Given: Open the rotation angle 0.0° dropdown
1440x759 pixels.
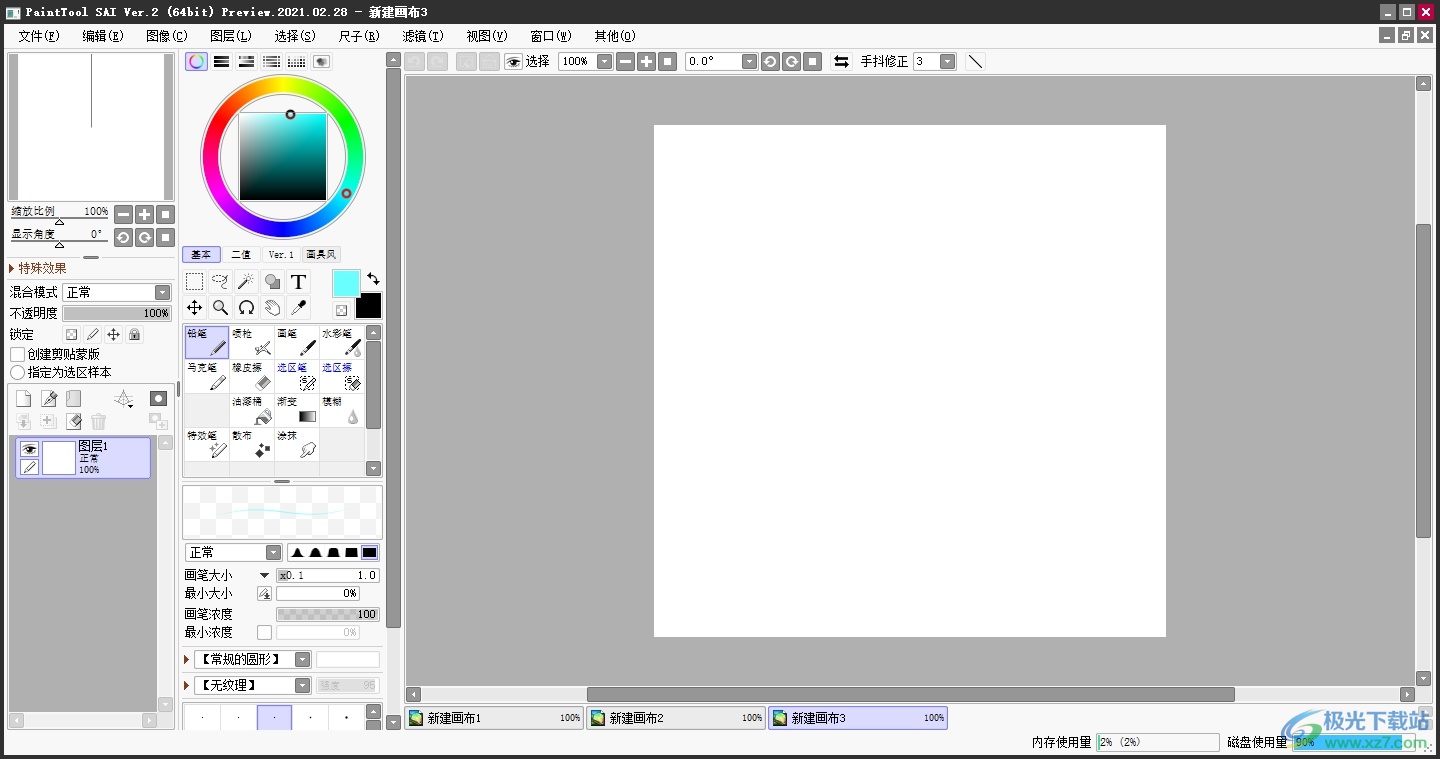Looking at the screenshot, I should pos(749,61).
